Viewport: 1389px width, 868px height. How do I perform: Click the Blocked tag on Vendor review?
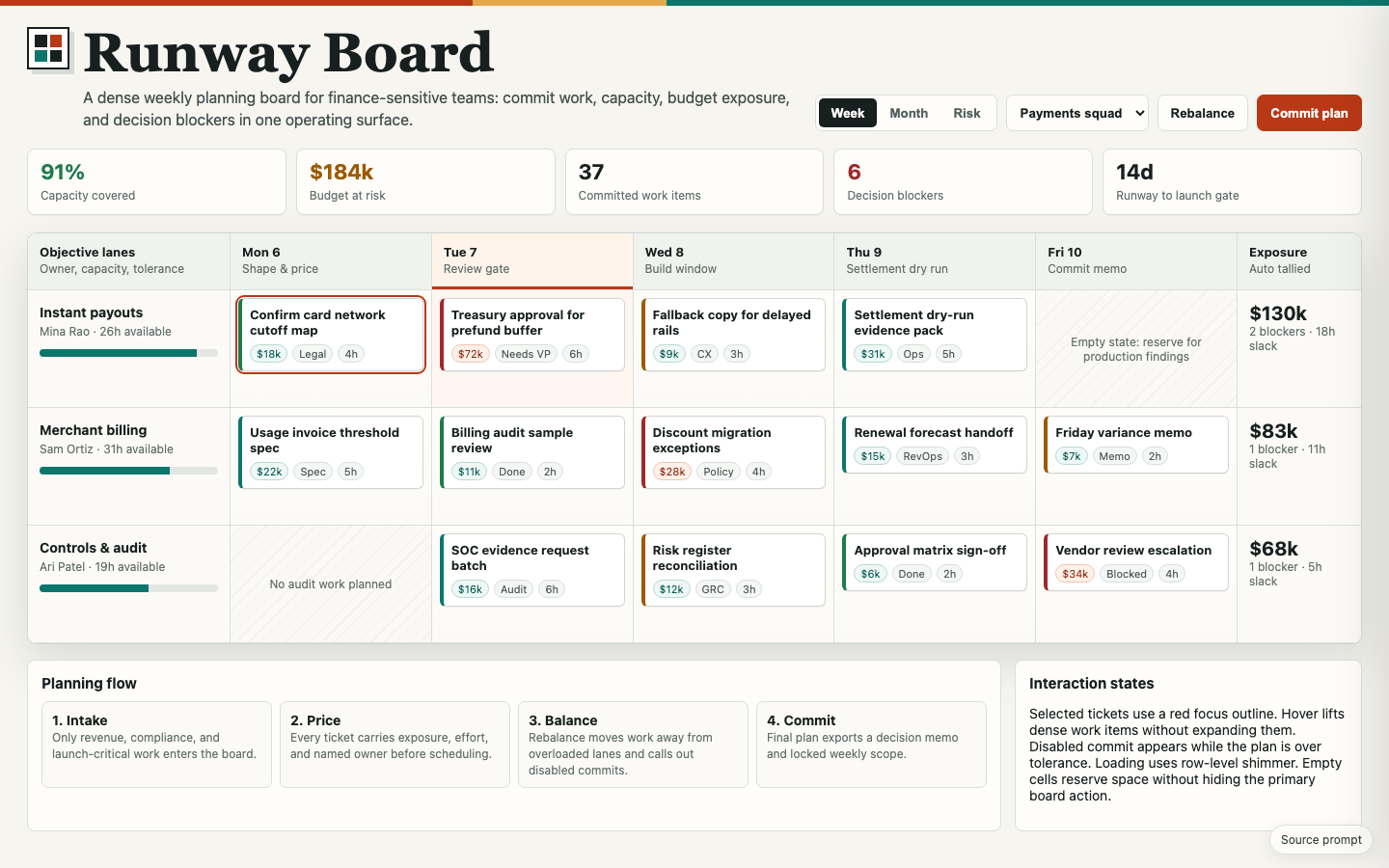pyautogui.click(x=1127, y=574)
